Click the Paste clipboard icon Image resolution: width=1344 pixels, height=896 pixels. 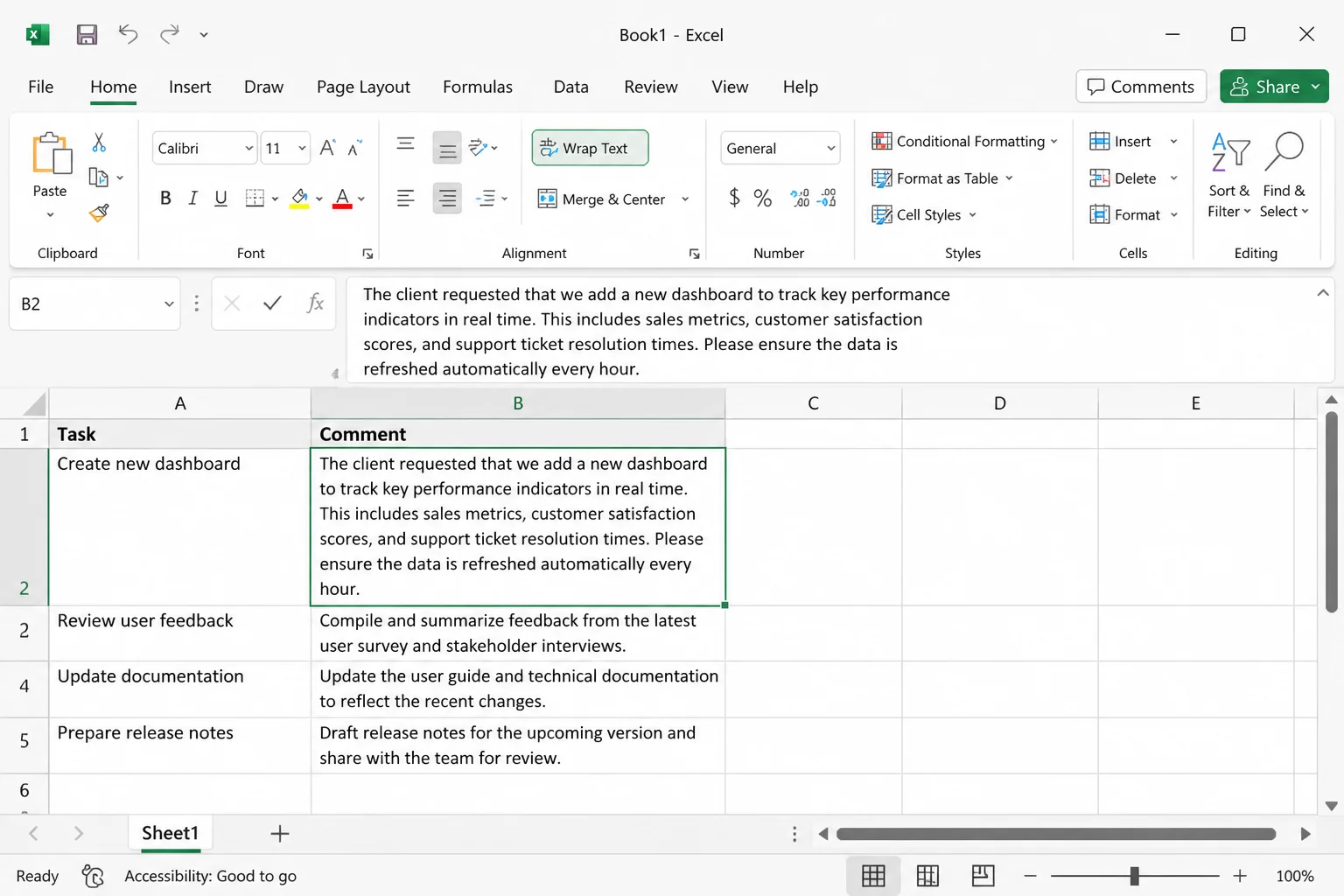click(x=51, y=154)
